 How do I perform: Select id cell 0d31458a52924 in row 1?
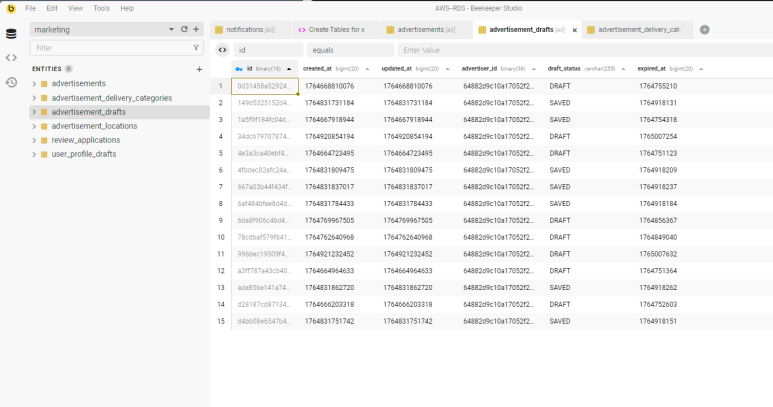click(265, 86)
